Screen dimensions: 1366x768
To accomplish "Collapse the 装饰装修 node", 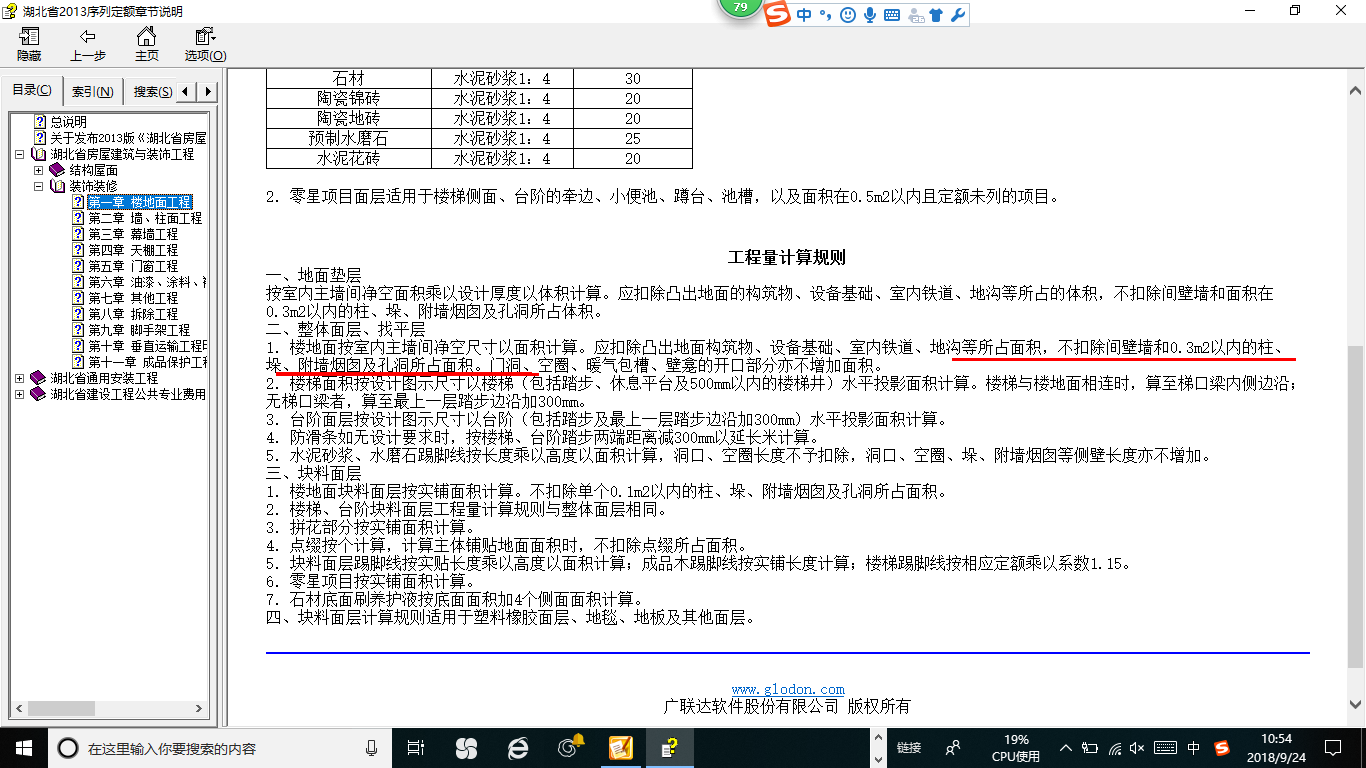I will point(39,187).
